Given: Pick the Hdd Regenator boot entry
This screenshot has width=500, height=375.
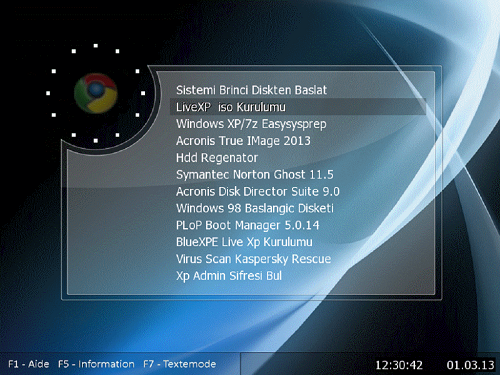Looking at the screenshot, I should [217, 158].
